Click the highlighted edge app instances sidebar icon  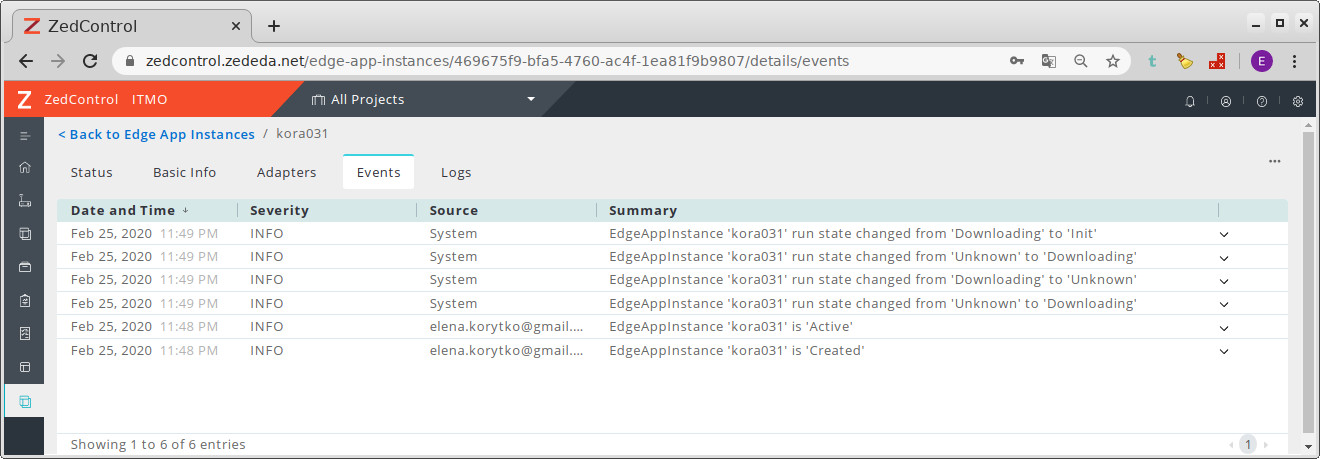tap(25, 402)
